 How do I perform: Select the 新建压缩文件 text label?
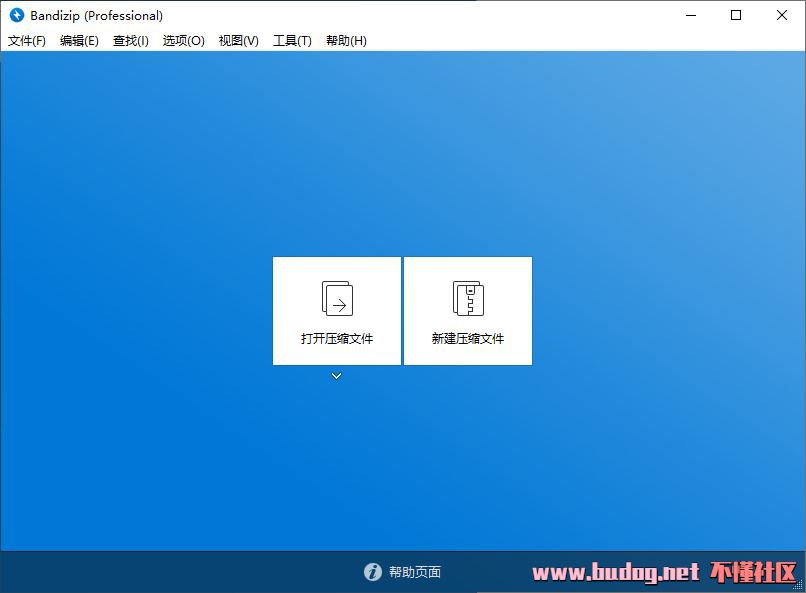468,339
